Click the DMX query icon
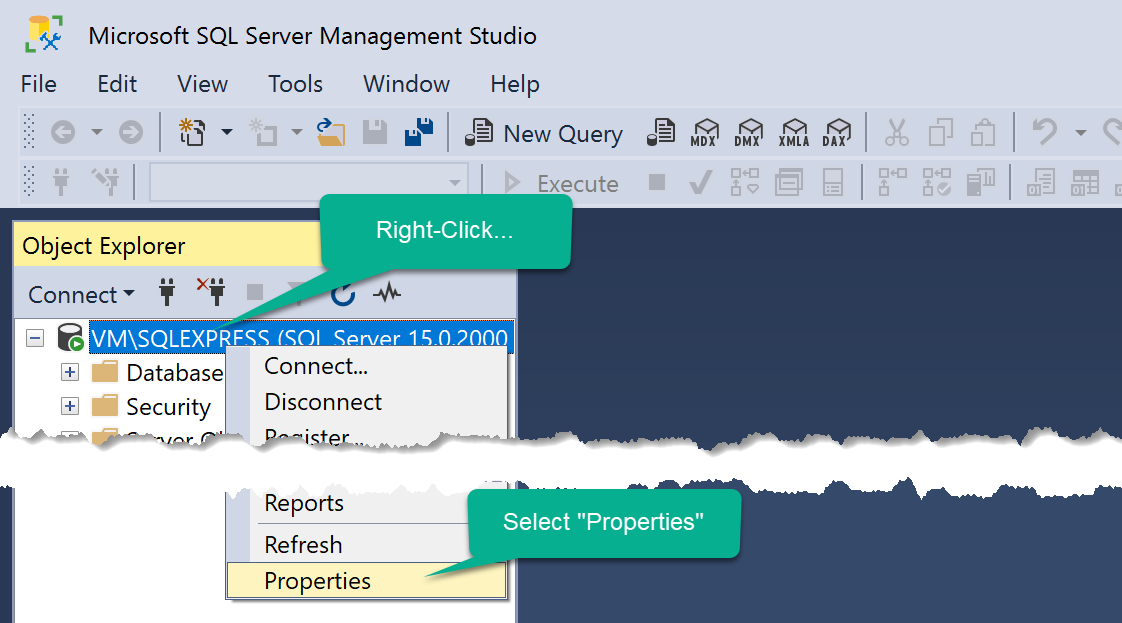 point(748,132)
